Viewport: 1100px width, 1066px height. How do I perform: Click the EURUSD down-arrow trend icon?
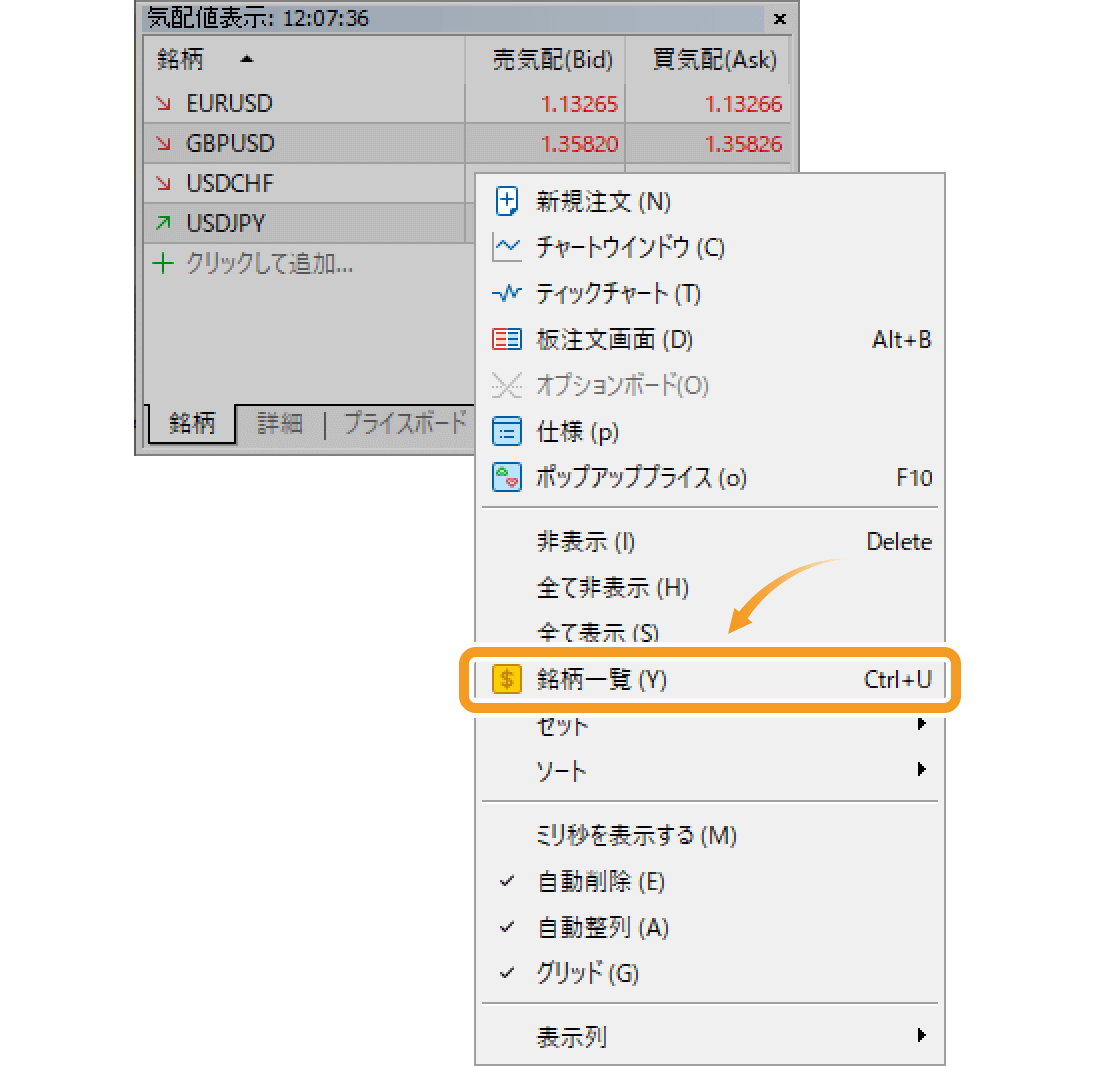pyautogui.click(x=163, y=104)
